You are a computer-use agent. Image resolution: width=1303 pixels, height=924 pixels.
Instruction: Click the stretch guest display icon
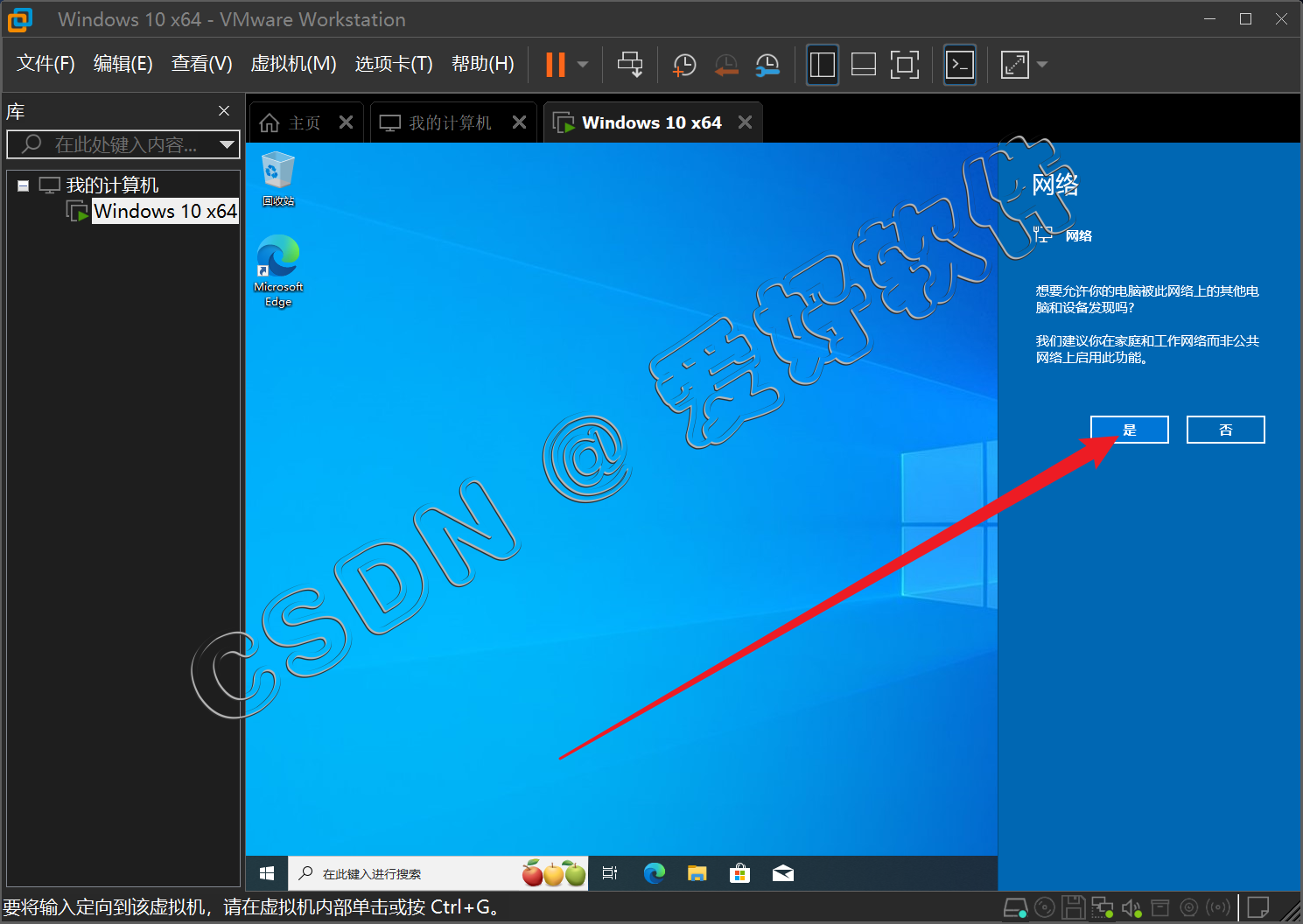(x=1015, y=65)
